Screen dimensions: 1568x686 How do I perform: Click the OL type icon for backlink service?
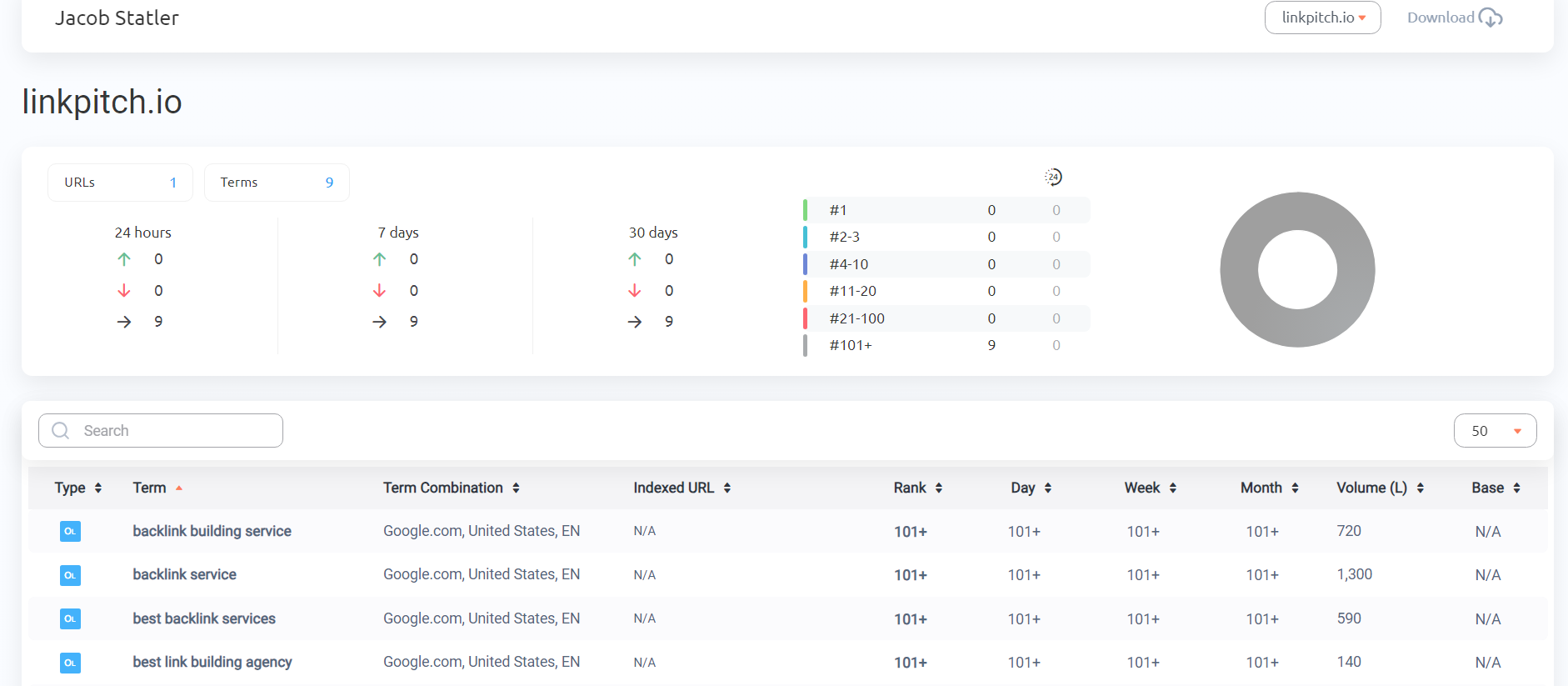click(70, 575)
